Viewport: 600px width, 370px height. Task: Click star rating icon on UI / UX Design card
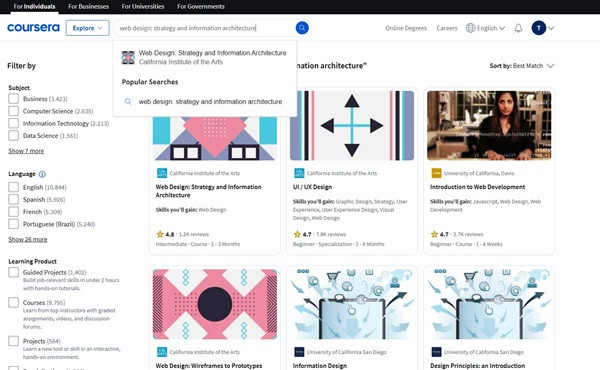tap(297, 234)
